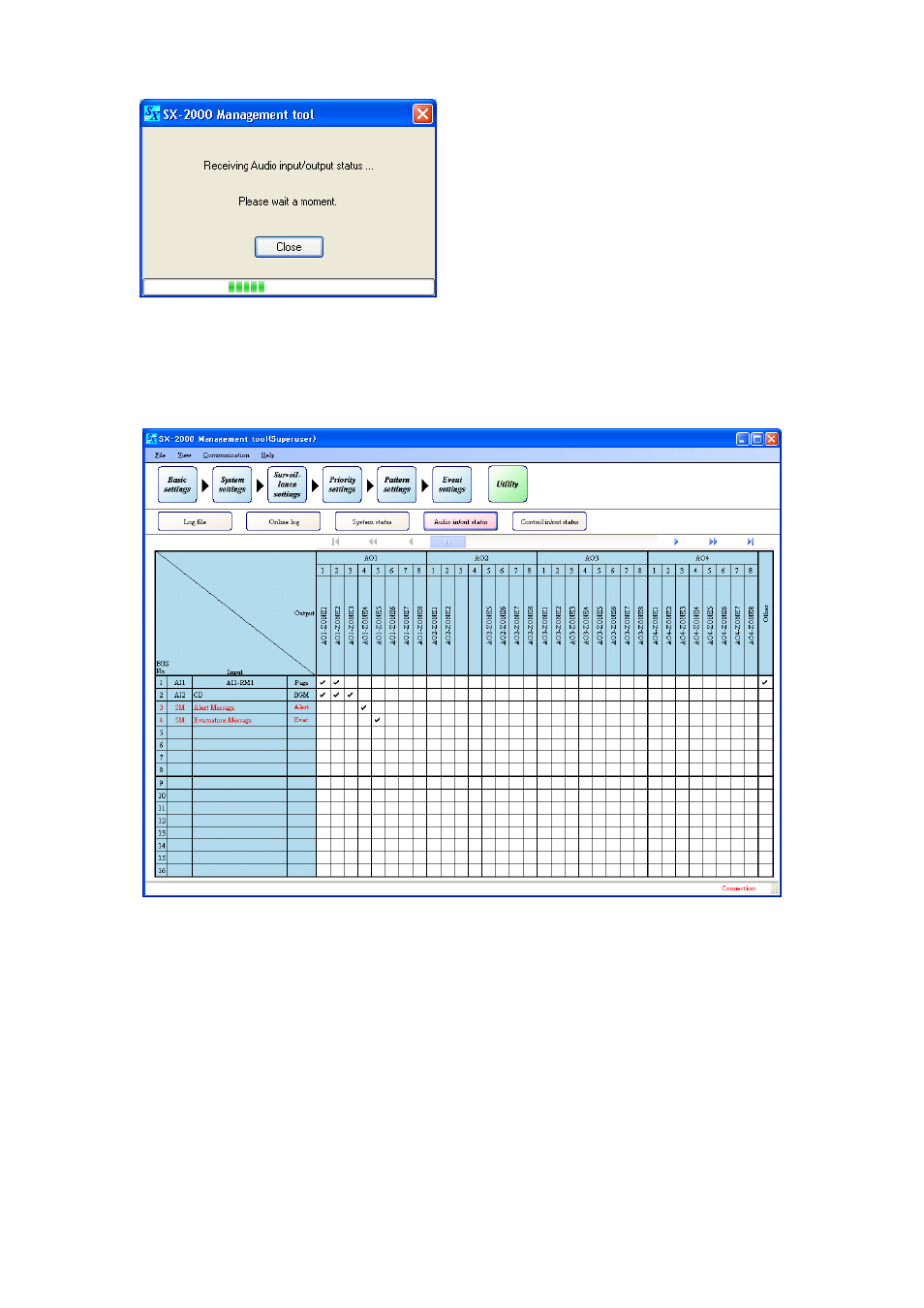Toggle AI1-RM1 check for AO1 zone 2
Viewport: 924px width, 1308px height.
(x=336, y=682)
